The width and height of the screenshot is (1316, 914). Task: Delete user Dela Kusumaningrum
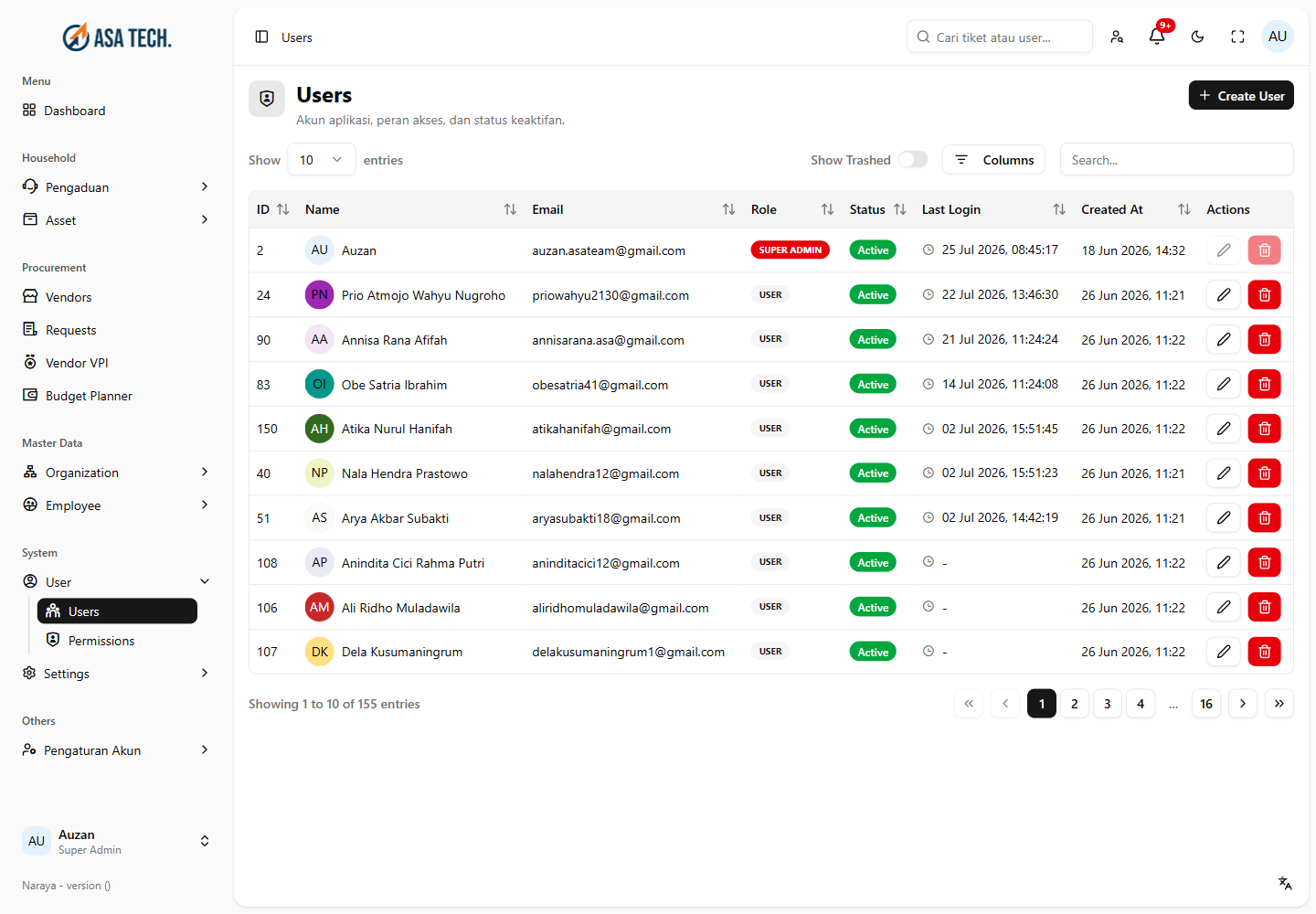point(1265,652)
